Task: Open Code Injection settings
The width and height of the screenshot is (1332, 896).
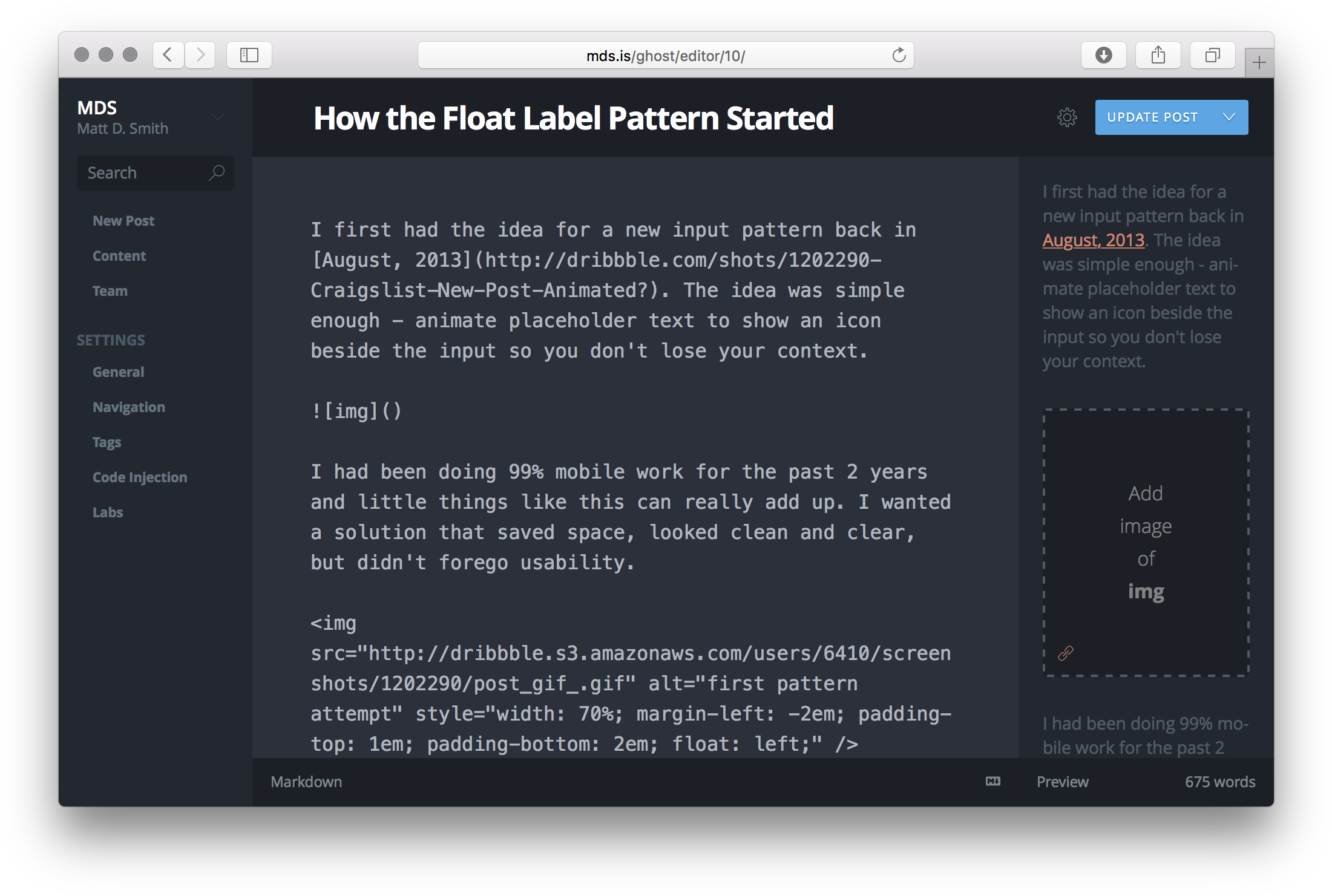Action: 140,477
